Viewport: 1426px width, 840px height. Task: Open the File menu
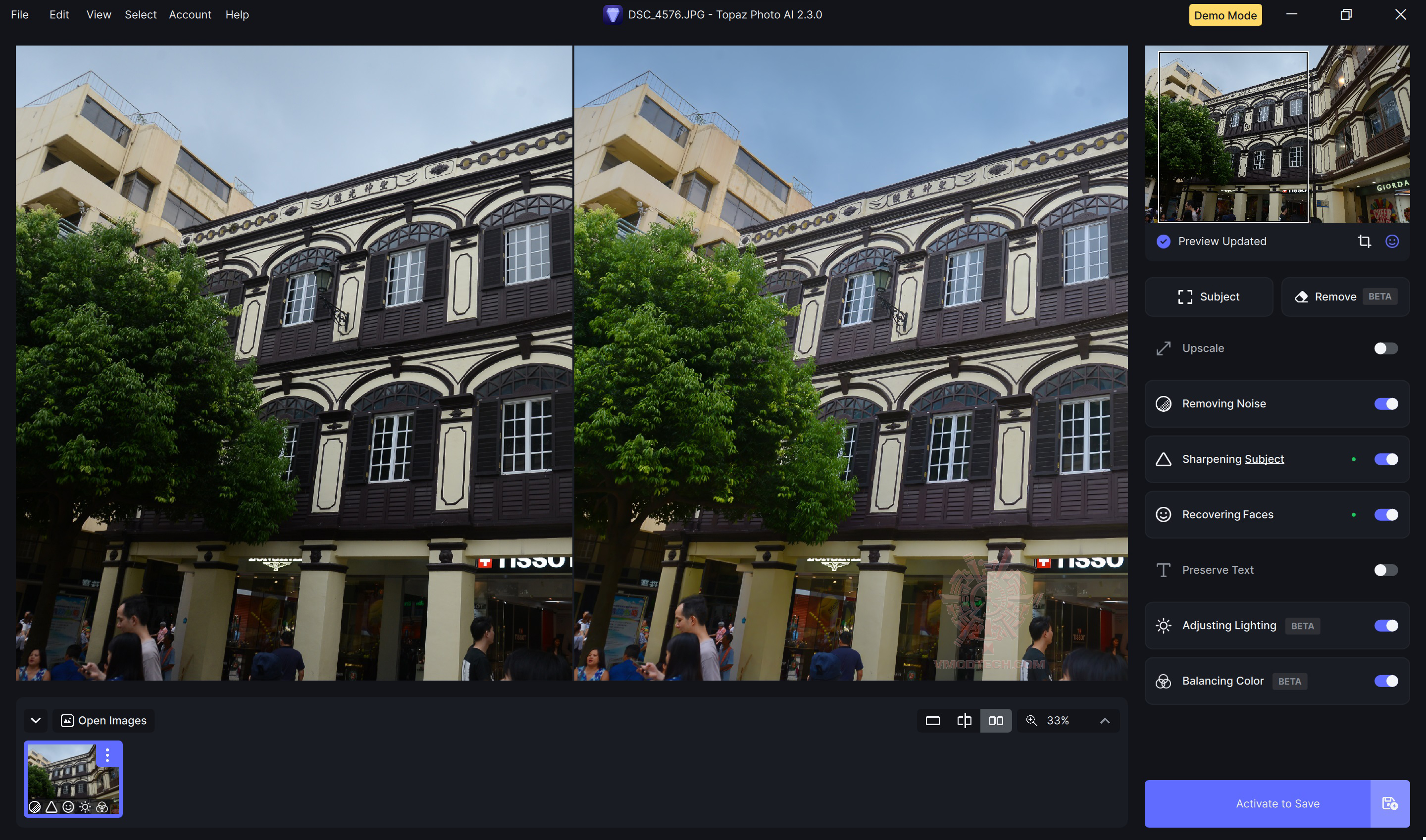click(19, 15)
